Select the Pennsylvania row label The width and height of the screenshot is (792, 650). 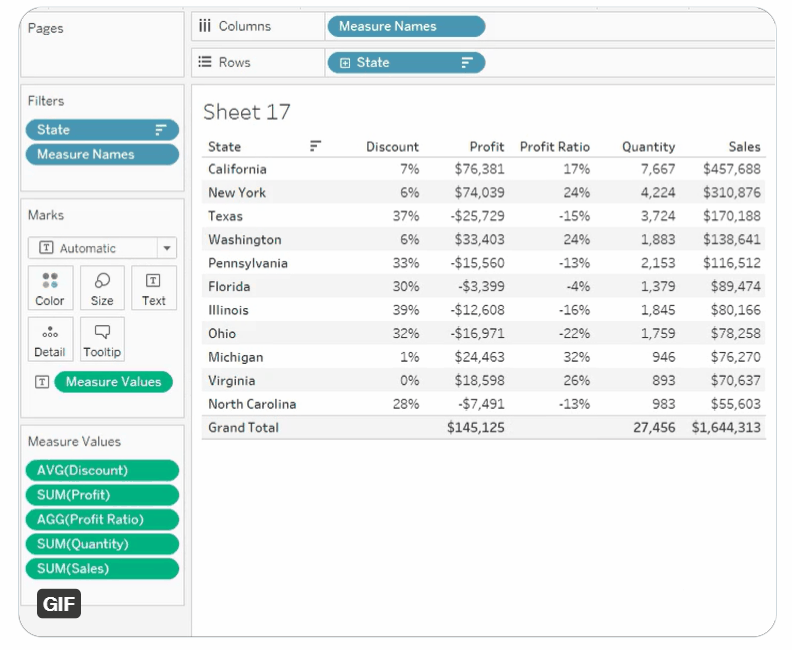coord(248,263)
